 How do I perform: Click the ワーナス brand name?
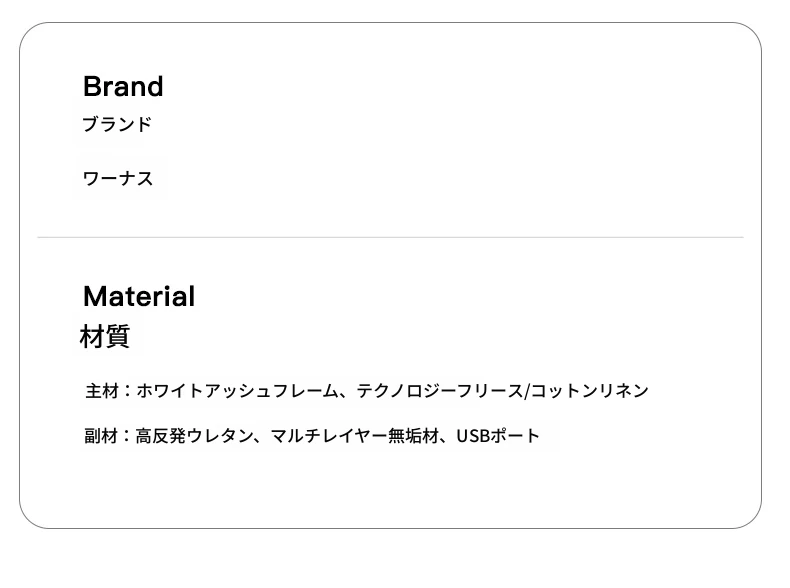tap(117, 178)
